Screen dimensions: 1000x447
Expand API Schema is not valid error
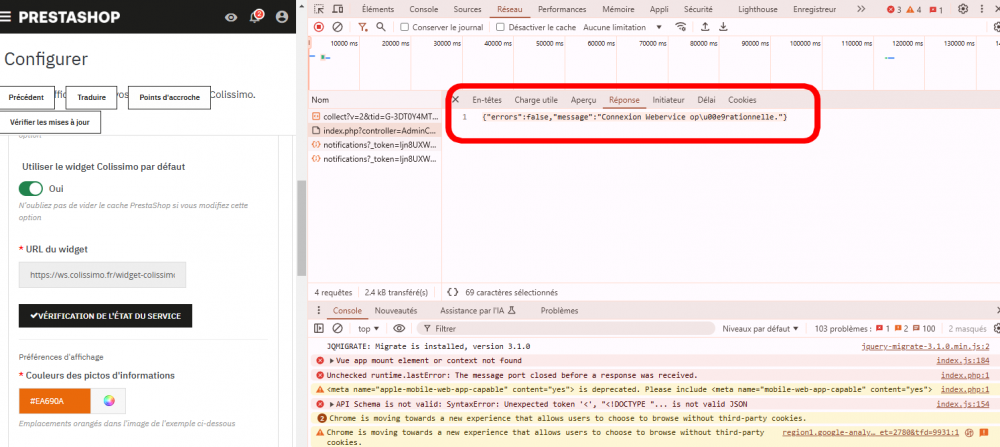point(332,404)
